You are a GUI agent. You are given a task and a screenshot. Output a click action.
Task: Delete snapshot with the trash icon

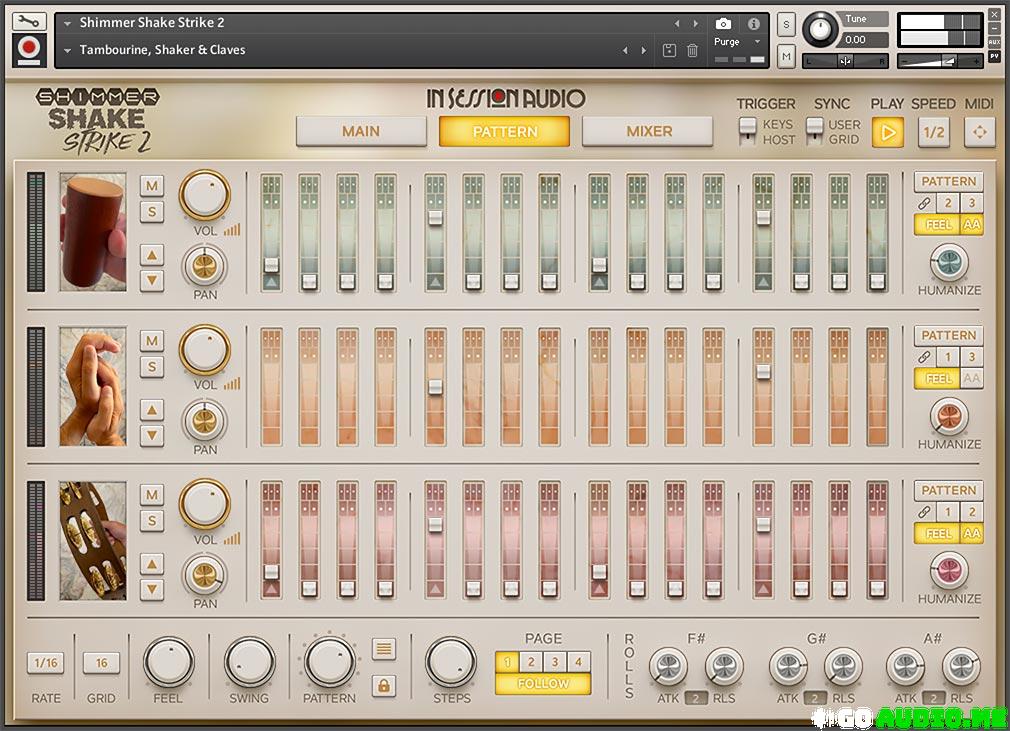point(692,50)
